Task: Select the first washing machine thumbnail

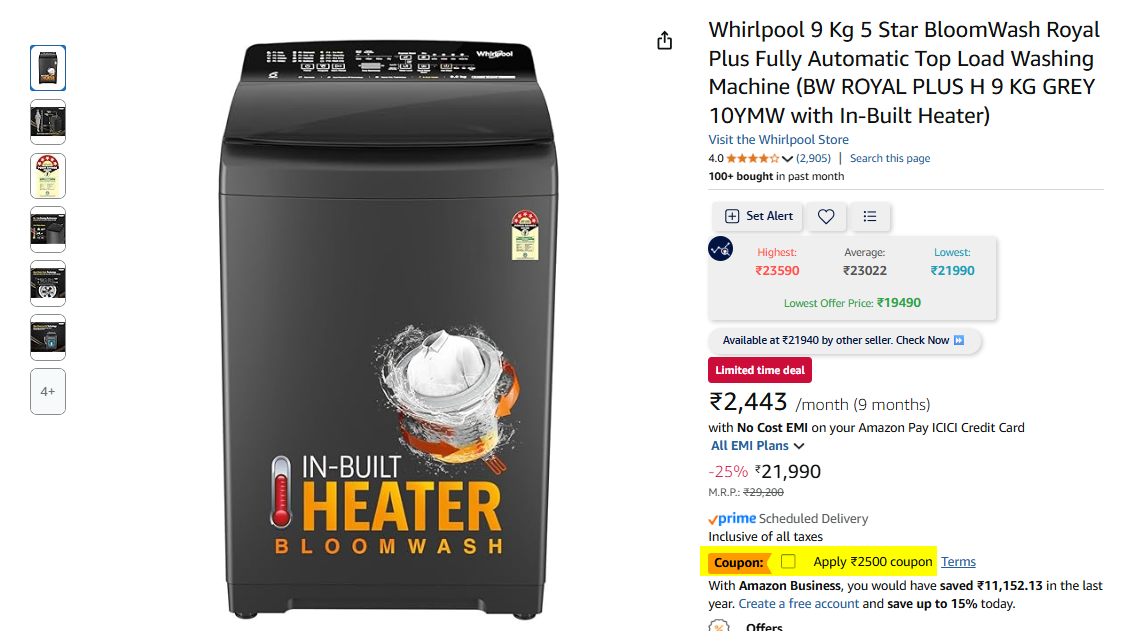Action: [x=48, y=68]
